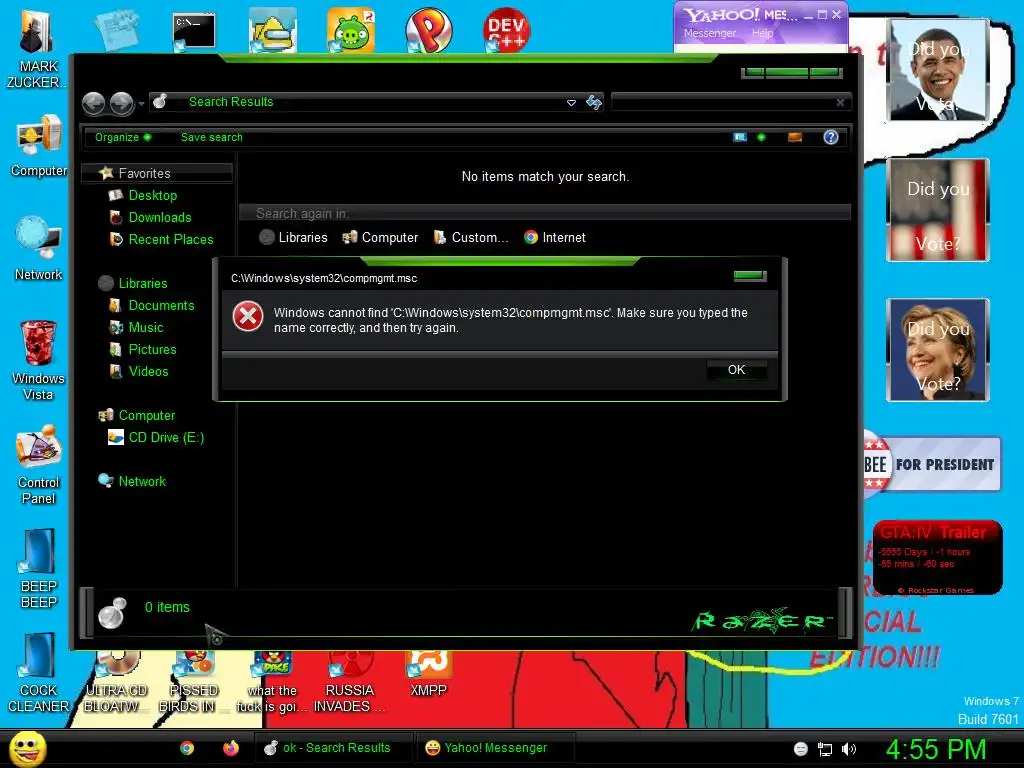Go forward with the Explorer forward arrow
1024x768 pixels.
[121, 103]
